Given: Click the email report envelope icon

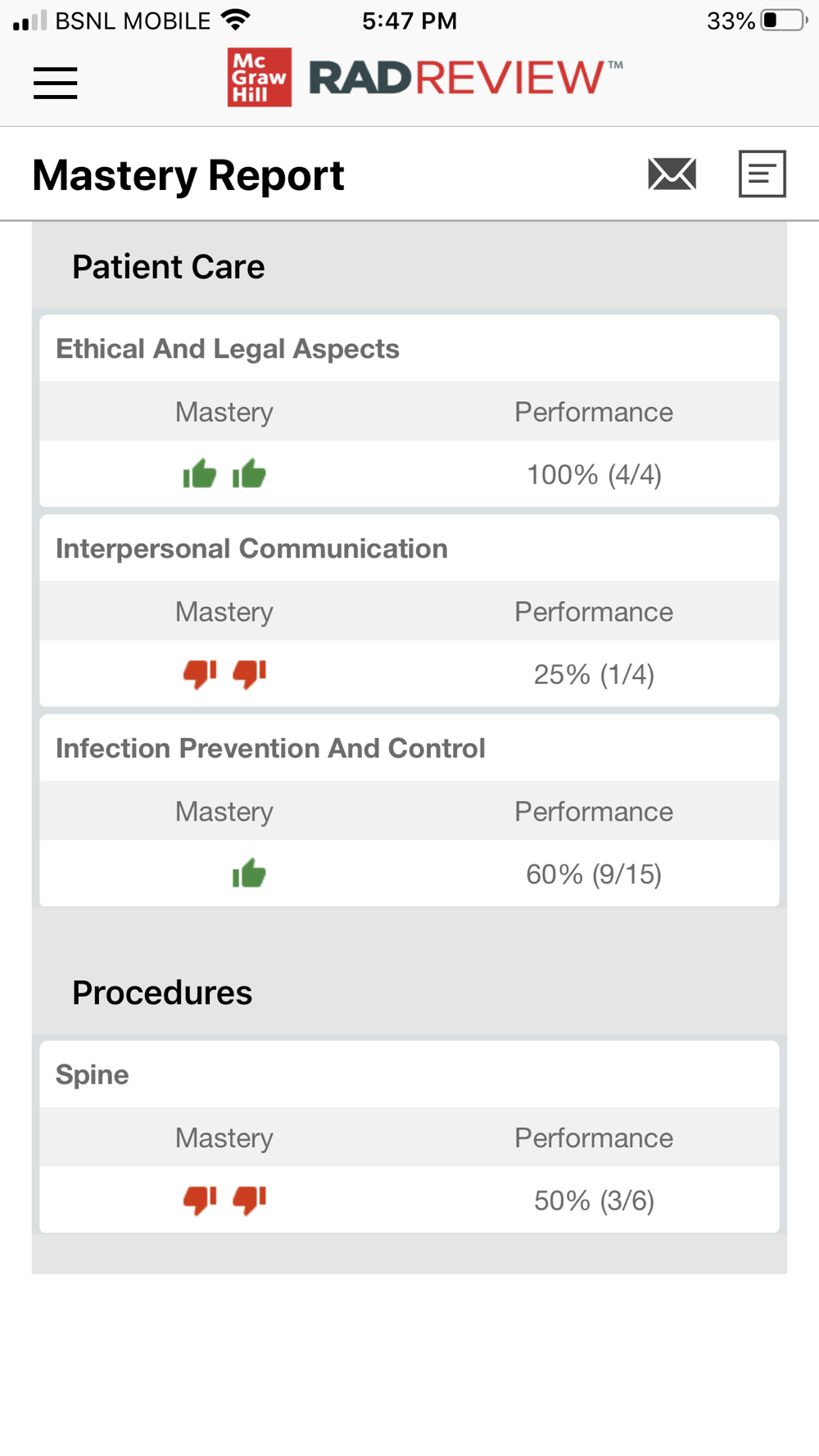Looking at the screenshot, I should point(672,174).
